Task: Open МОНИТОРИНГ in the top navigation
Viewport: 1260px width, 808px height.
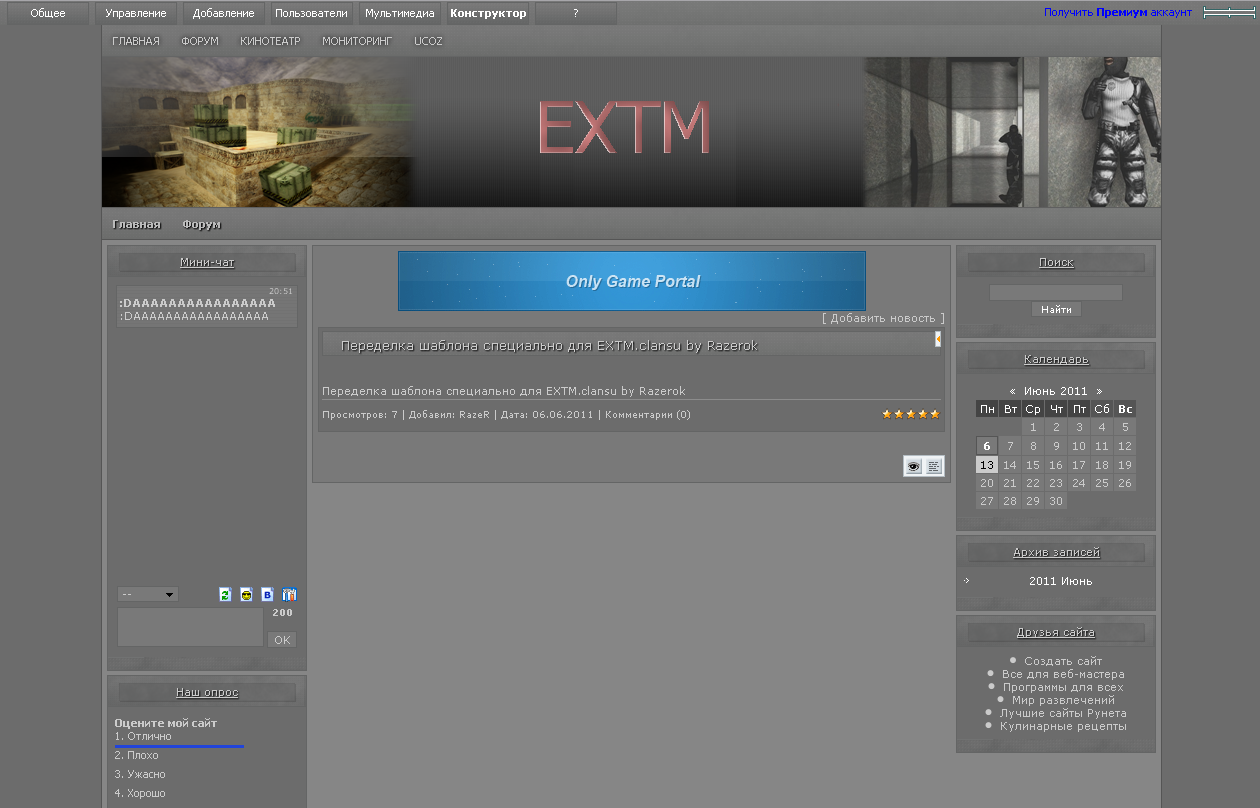Action: tap(357, 41)
